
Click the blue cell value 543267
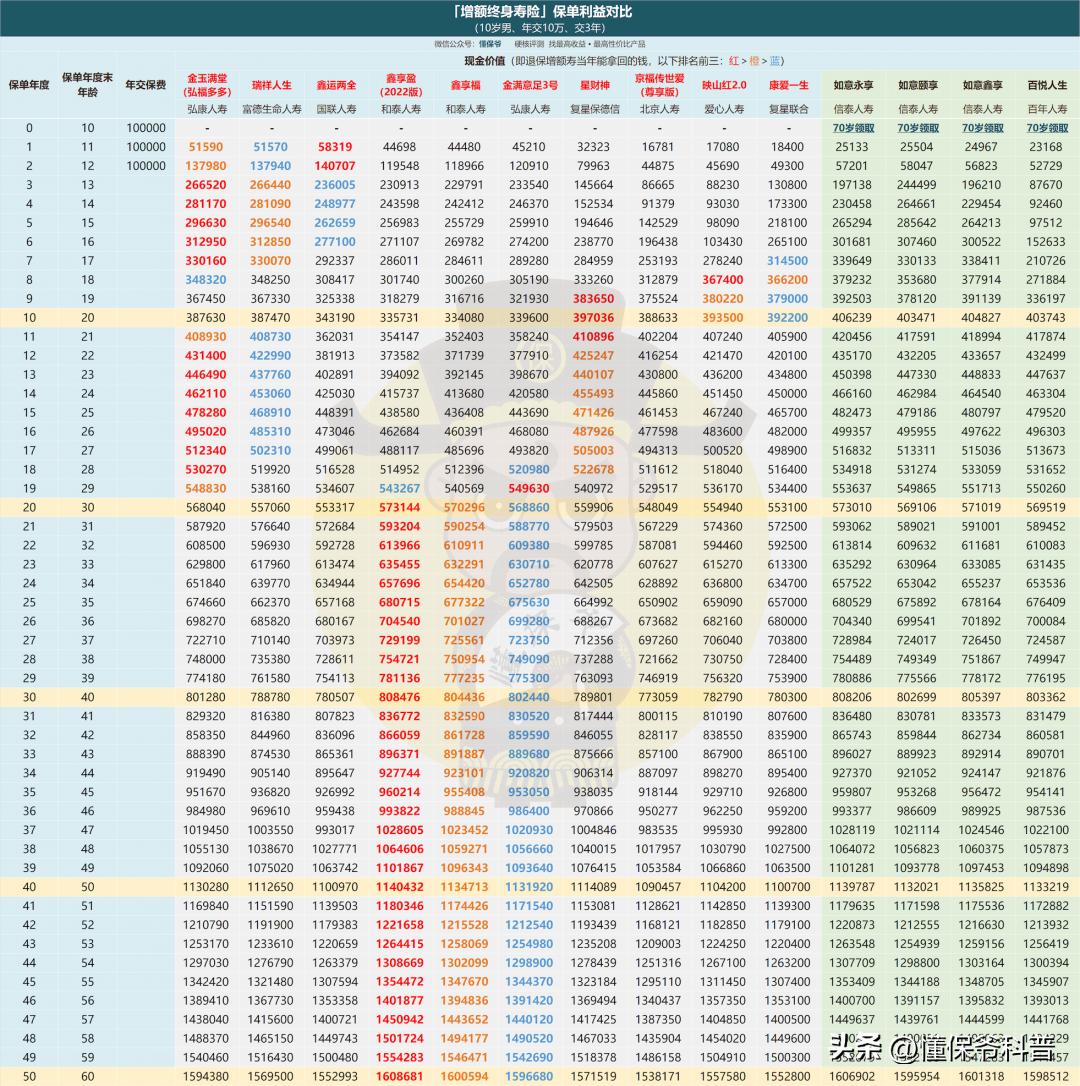pyautogui.click(x=399, y=488)
